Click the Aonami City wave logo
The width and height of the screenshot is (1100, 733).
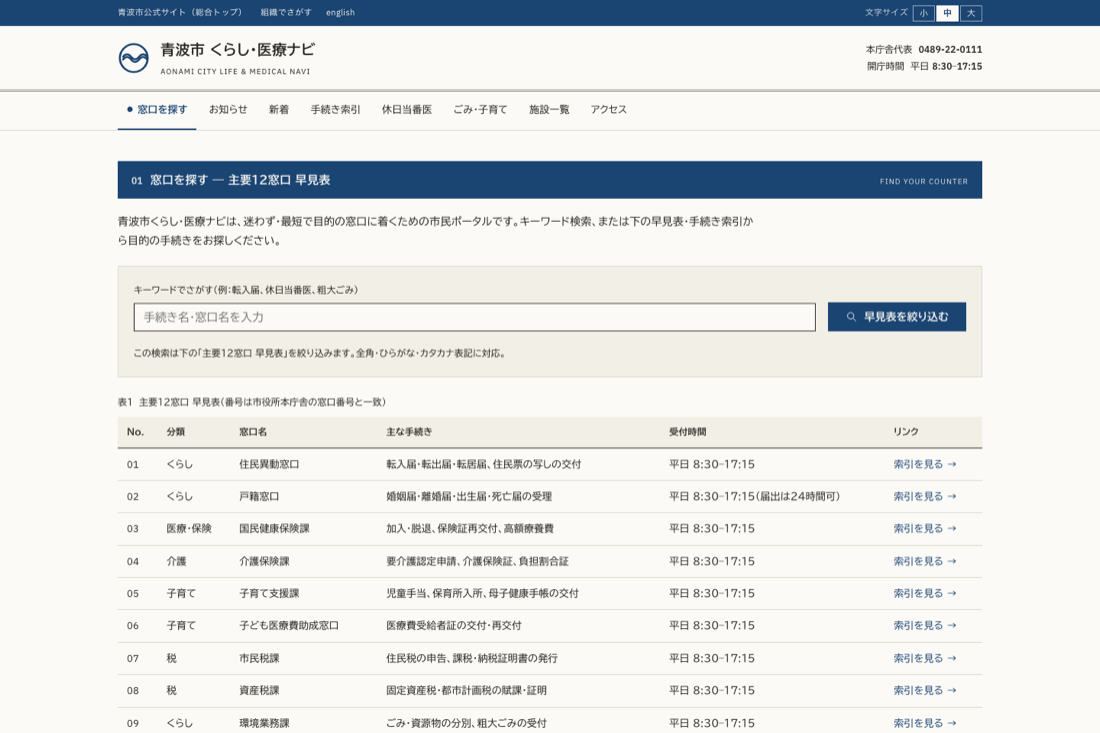coord(133,58)
